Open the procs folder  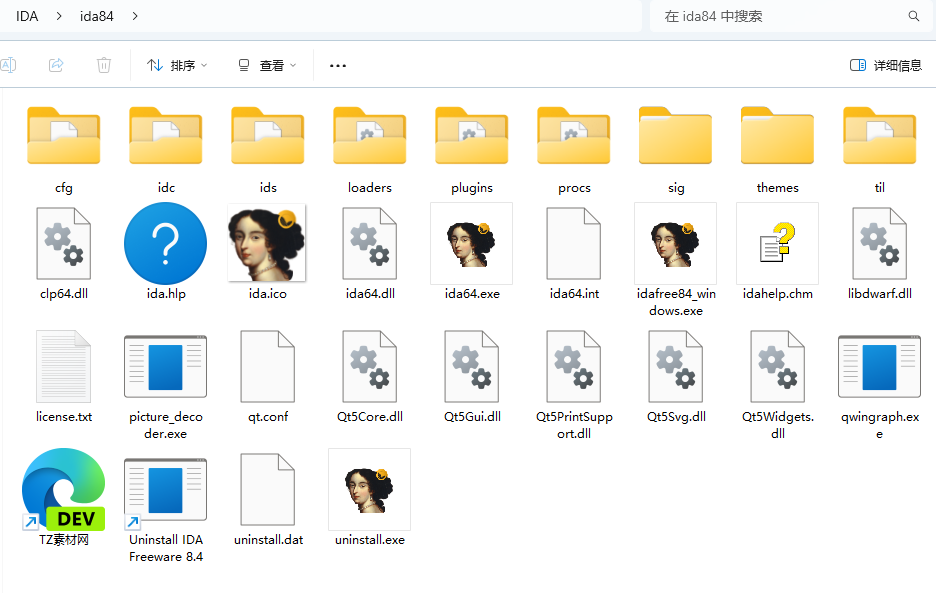574,136
